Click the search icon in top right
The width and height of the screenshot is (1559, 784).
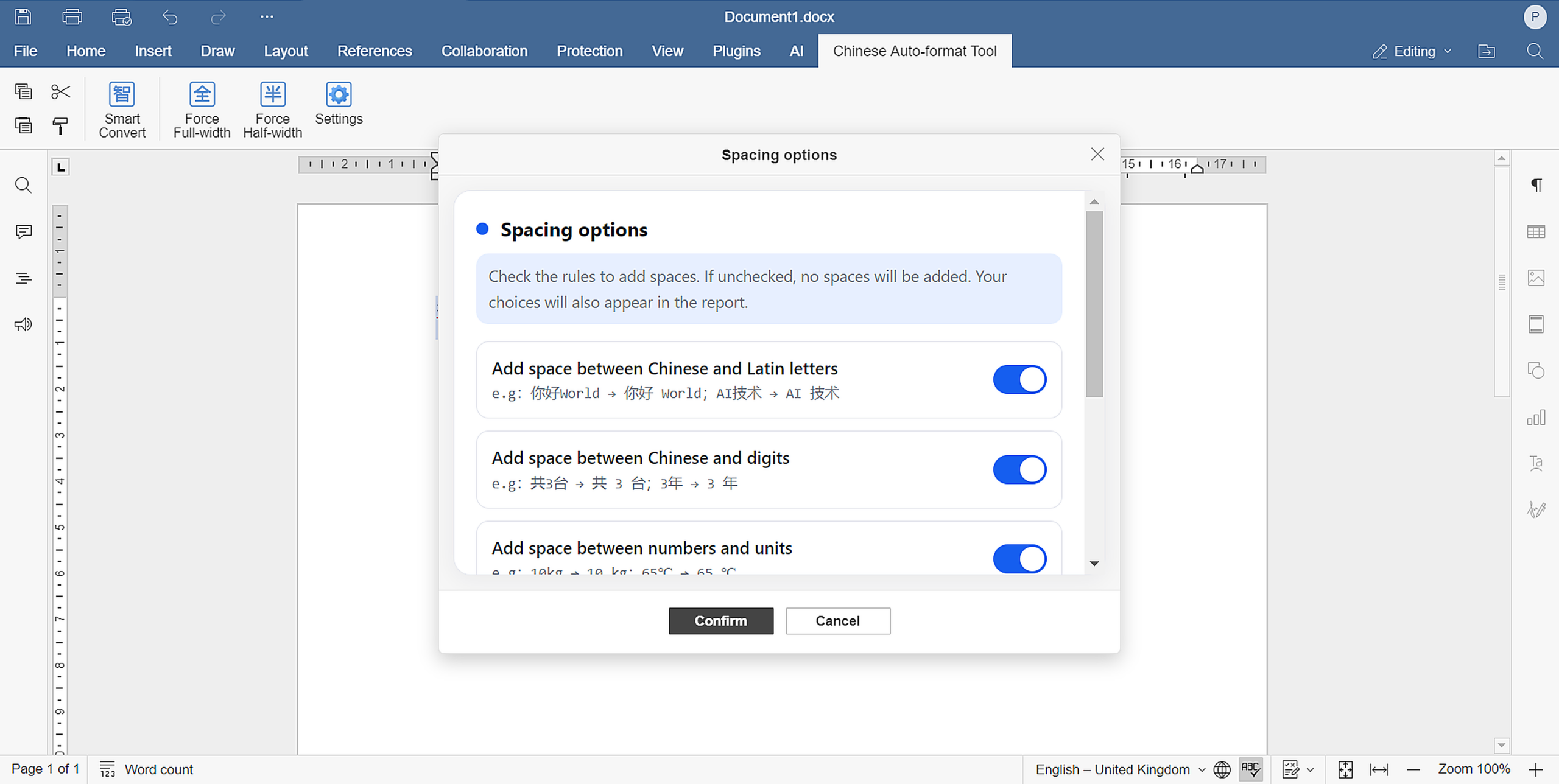tap(1535, 51)
